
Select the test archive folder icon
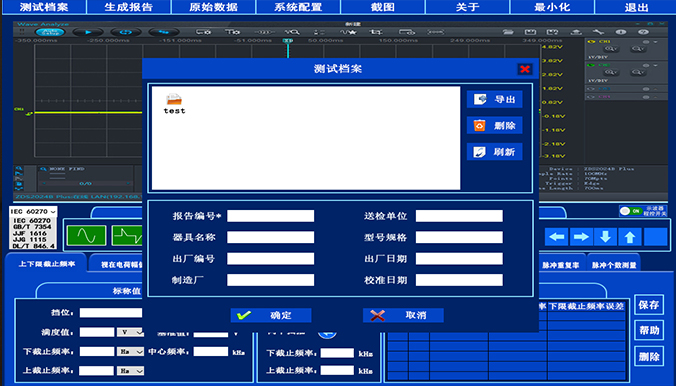point(174,100)
